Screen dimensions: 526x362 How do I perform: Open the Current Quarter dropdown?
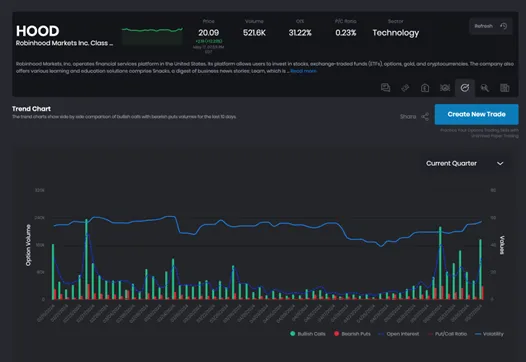coord(465,163)
